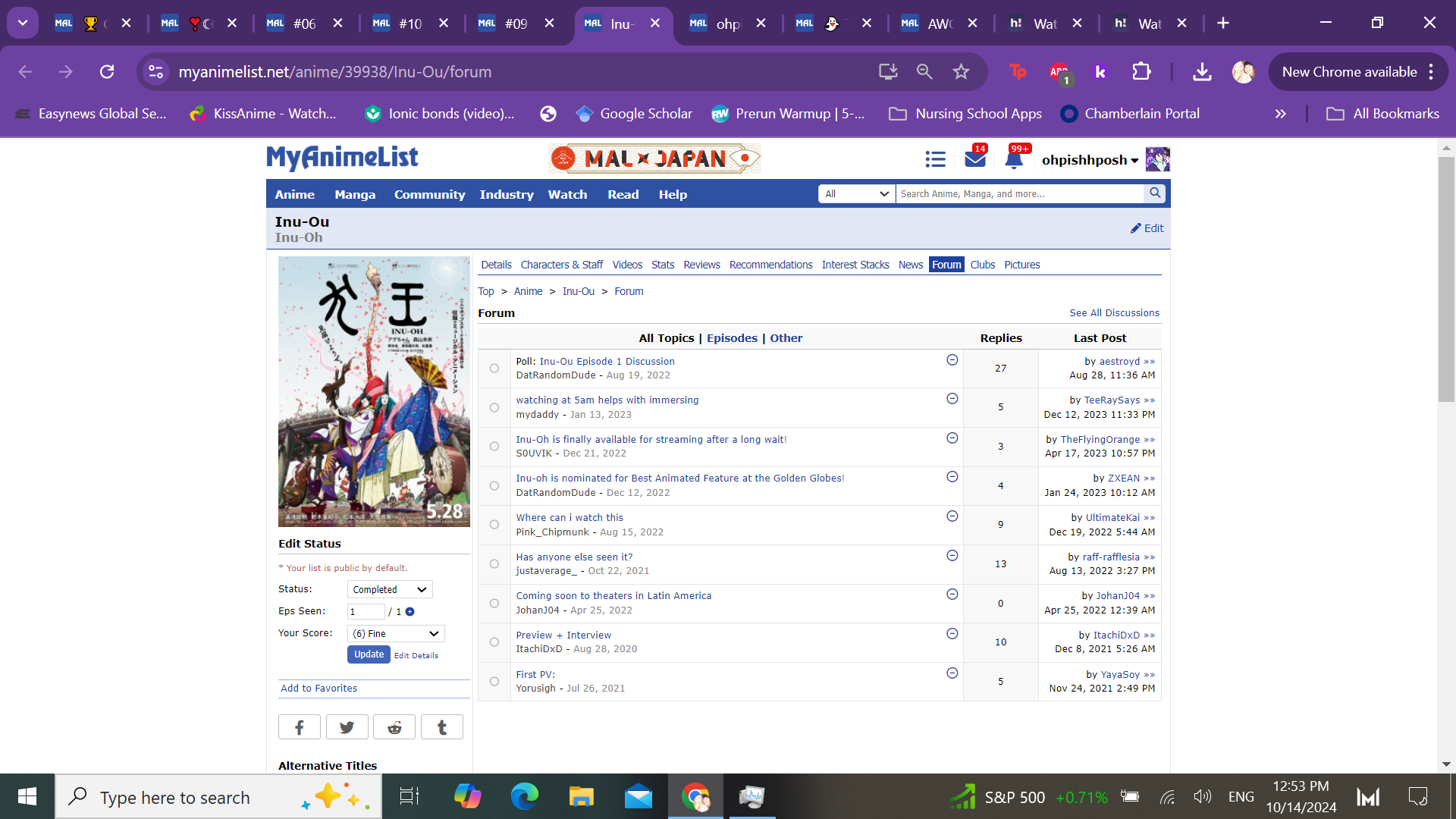Viewport: 1456px width, 819px height.
Task: Switch to the Reviews tab
Action: click(x=701, y=265)
